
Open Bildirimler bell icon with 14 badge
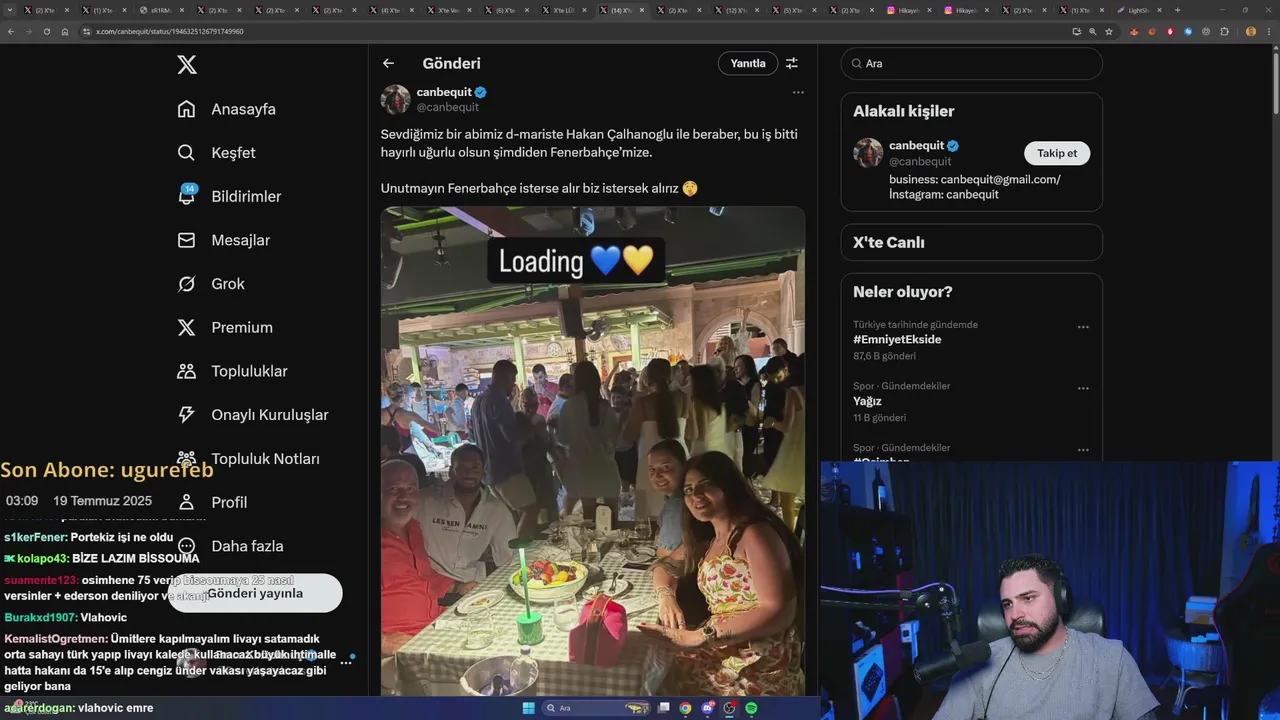186,195
